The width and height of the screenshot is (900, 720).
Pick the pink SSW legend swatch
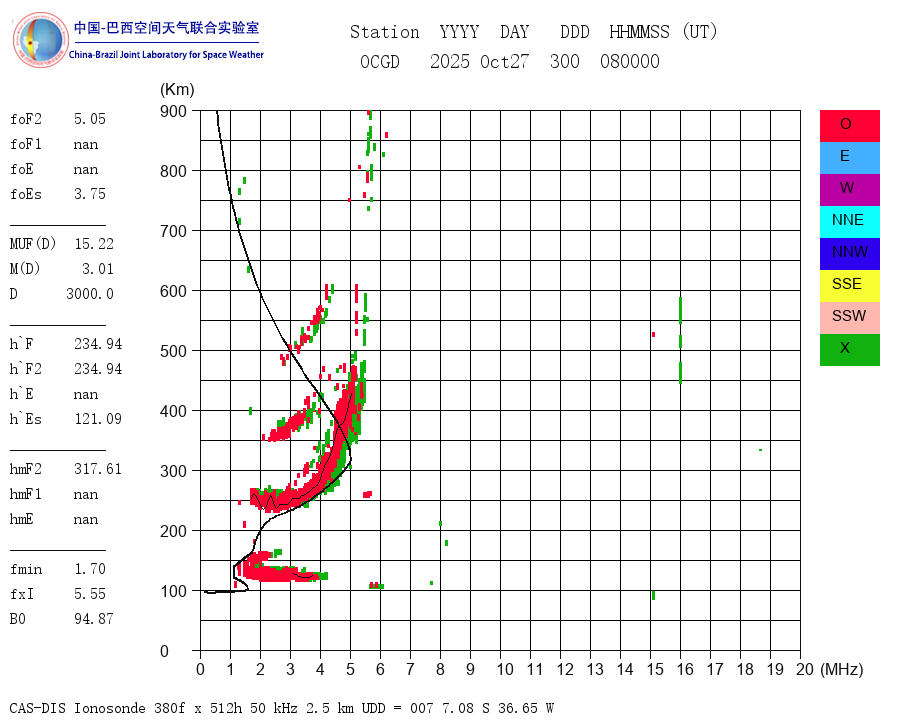click(x=849, y=318)
